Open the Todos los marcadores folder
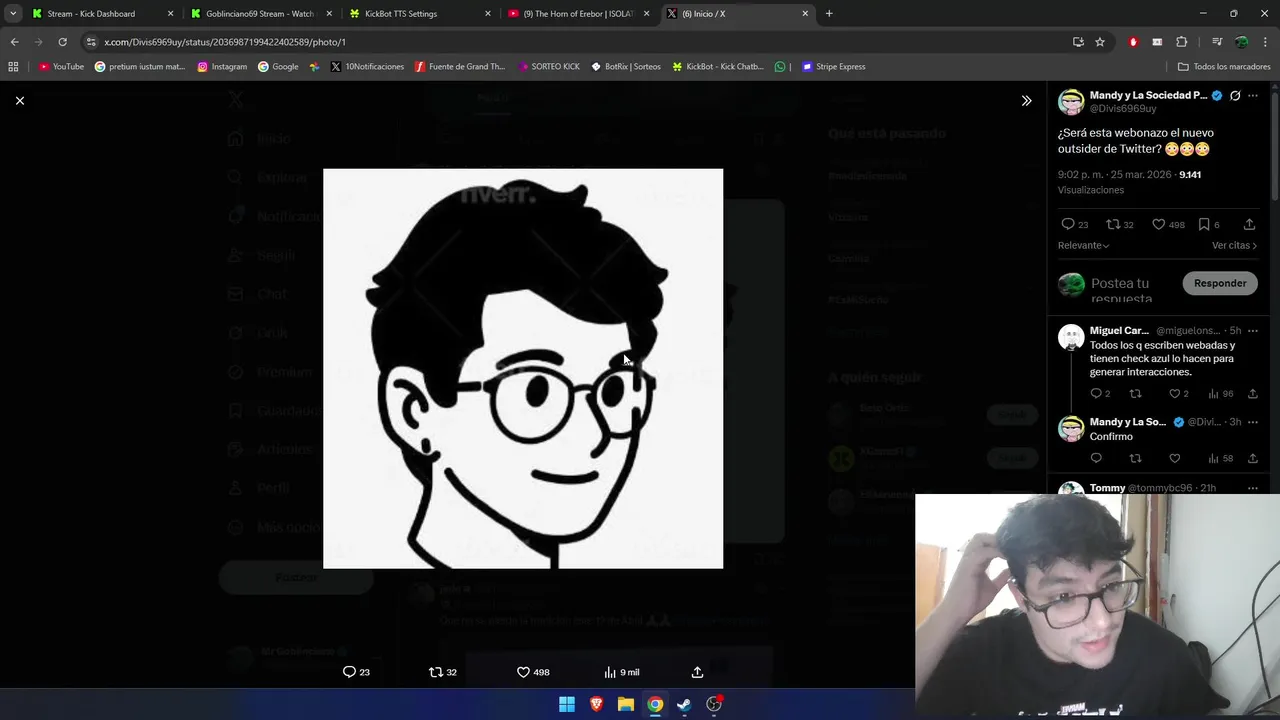 pos(1224,67)
